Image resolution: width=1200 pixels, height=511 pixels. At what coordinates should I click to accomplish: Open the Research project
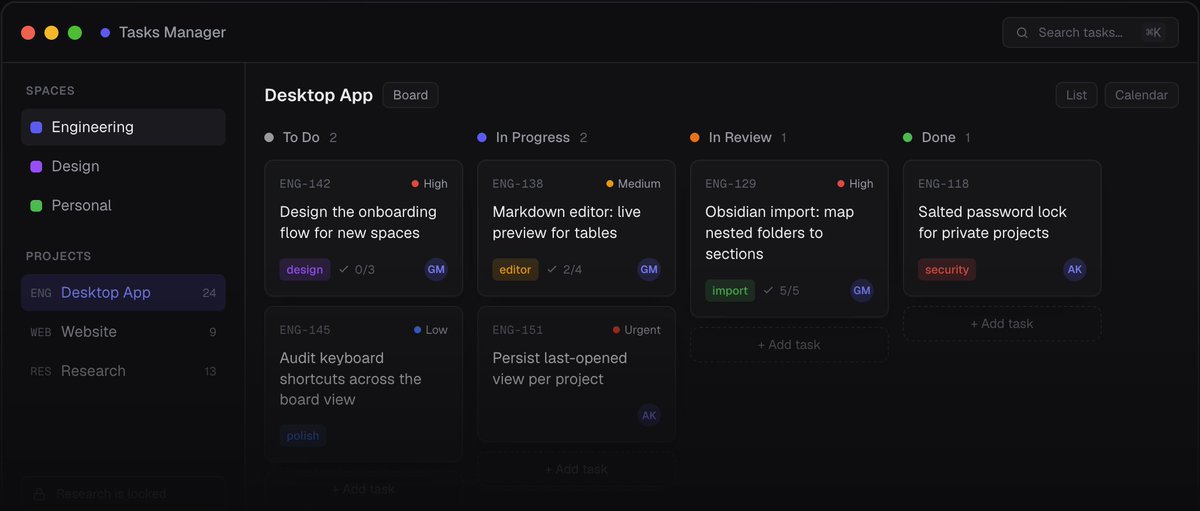[x=123, y=371]
